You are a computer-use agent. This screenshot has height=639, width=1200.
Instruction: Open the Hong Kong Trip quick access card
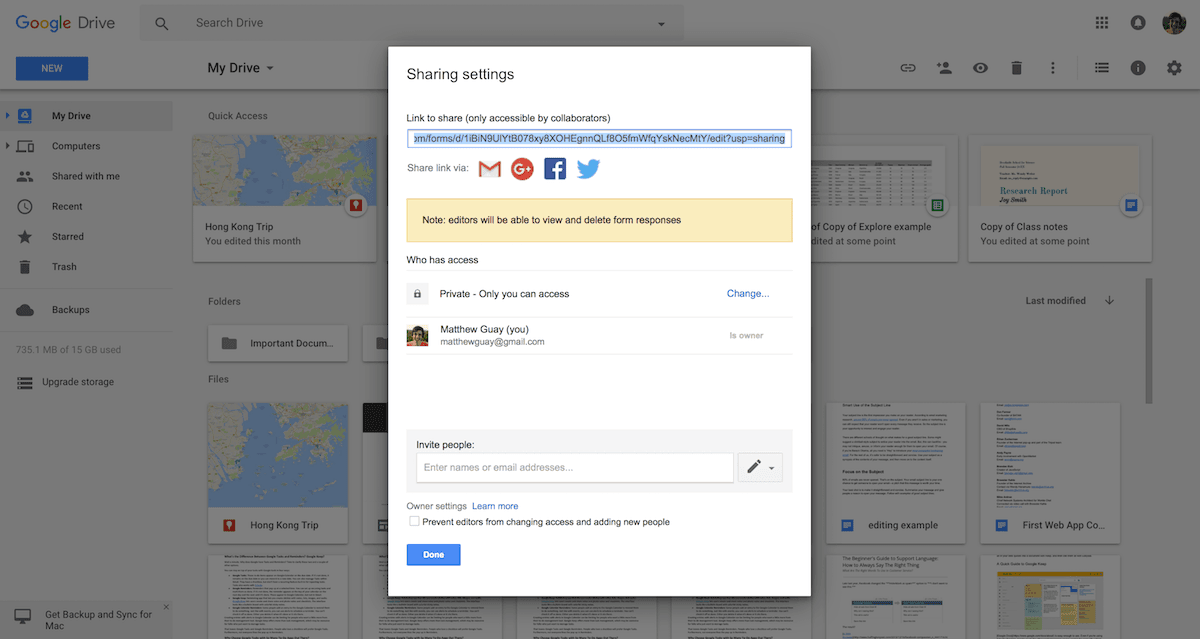(x=283, y=198)
